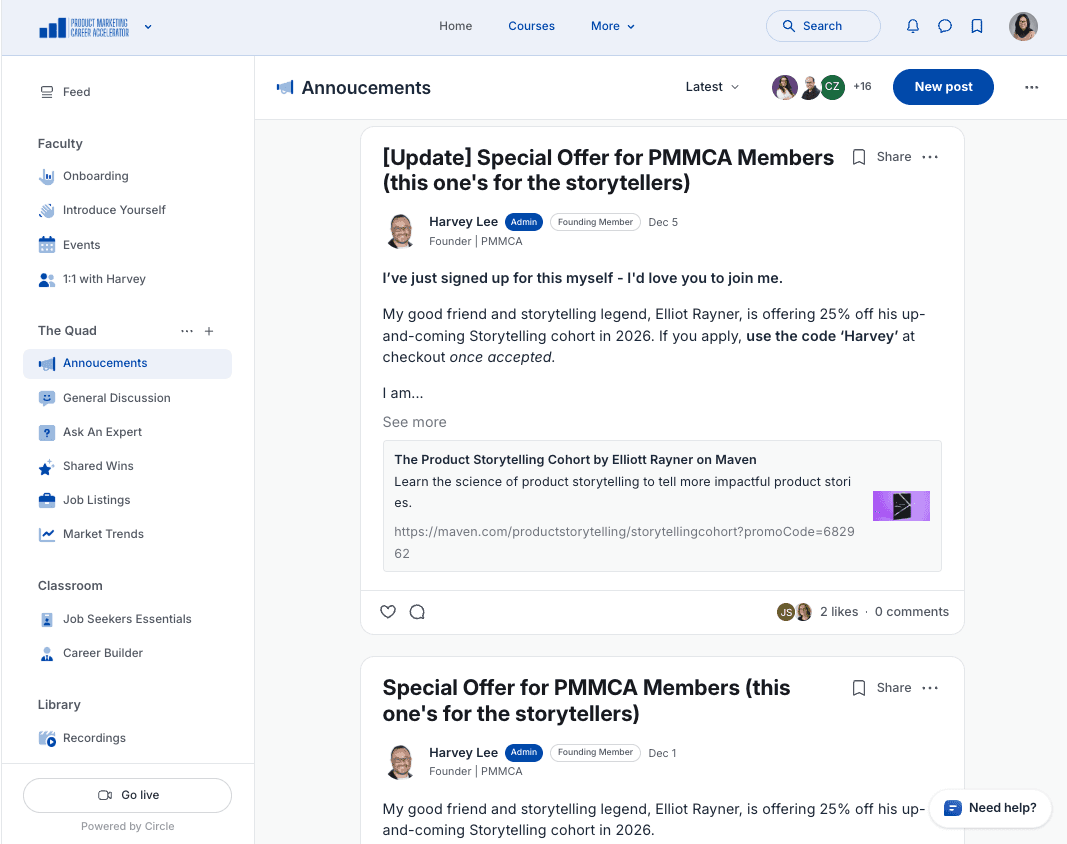Image resolution: width=1067 pixels, height=844 pixels.
Task: Click the Go live button
Action: [127, 795]
